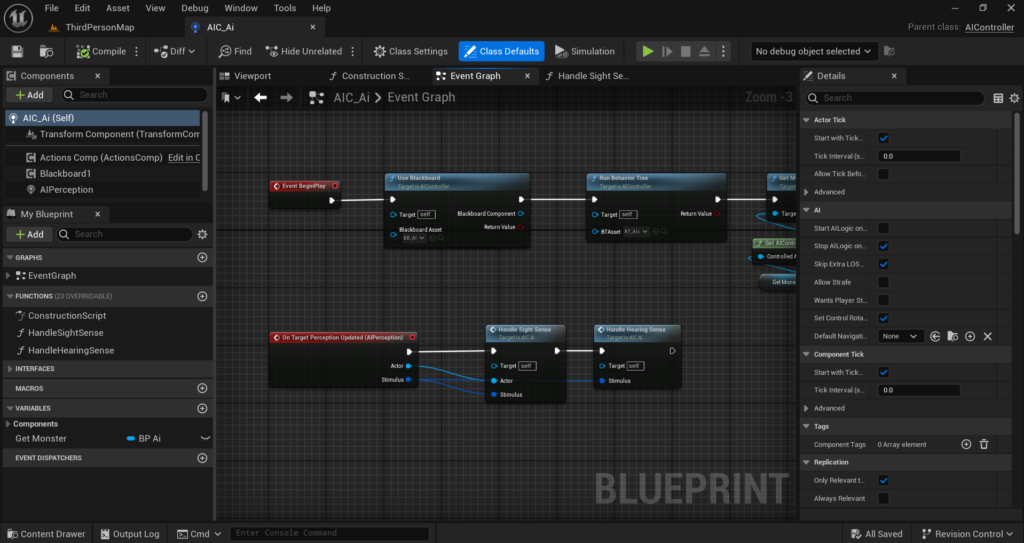
Task: Open Details panel property matrix grid icon
Action: tap(998, 98)
